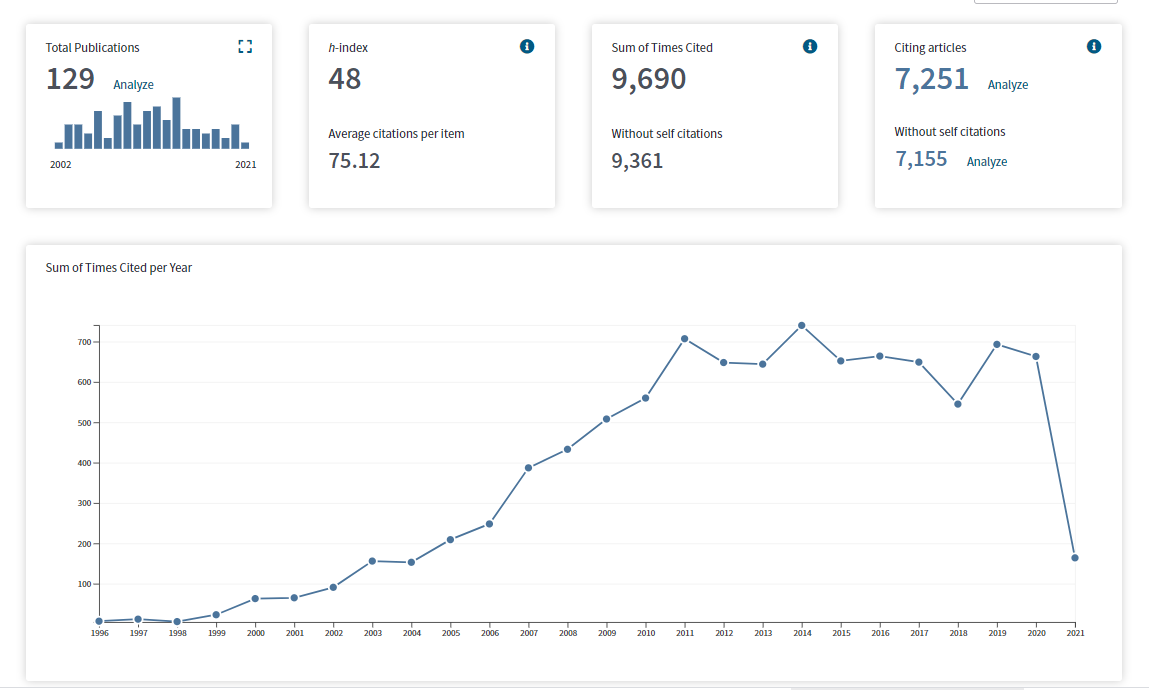
Task: Select the last 2021 bar in the publications histogram
Action: (x=245, y=146)
